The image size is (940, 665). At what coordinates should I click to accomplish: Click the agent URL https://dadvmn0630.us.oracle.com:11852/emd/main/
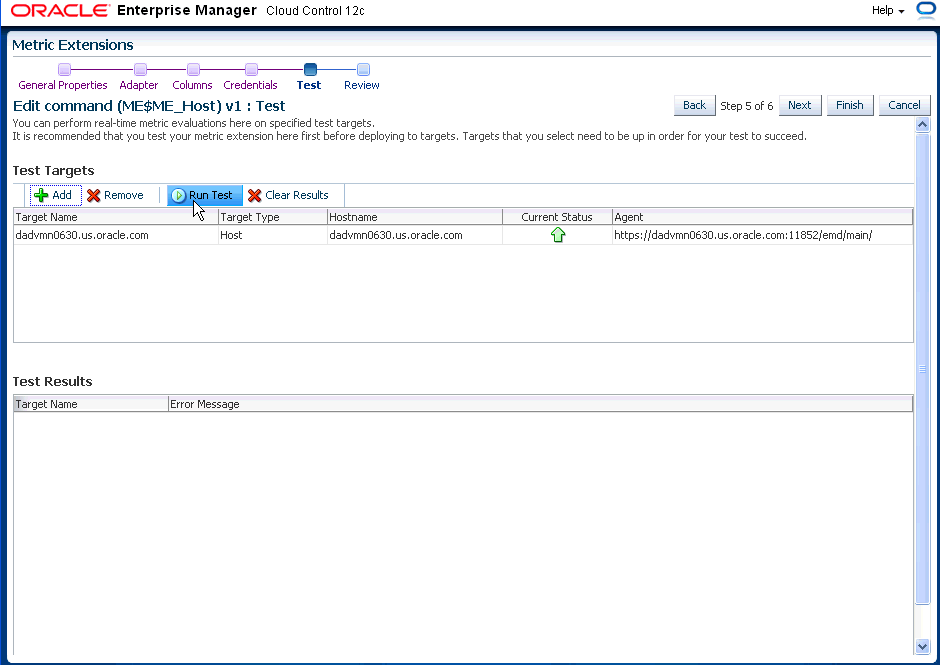[x=743, y=235]
